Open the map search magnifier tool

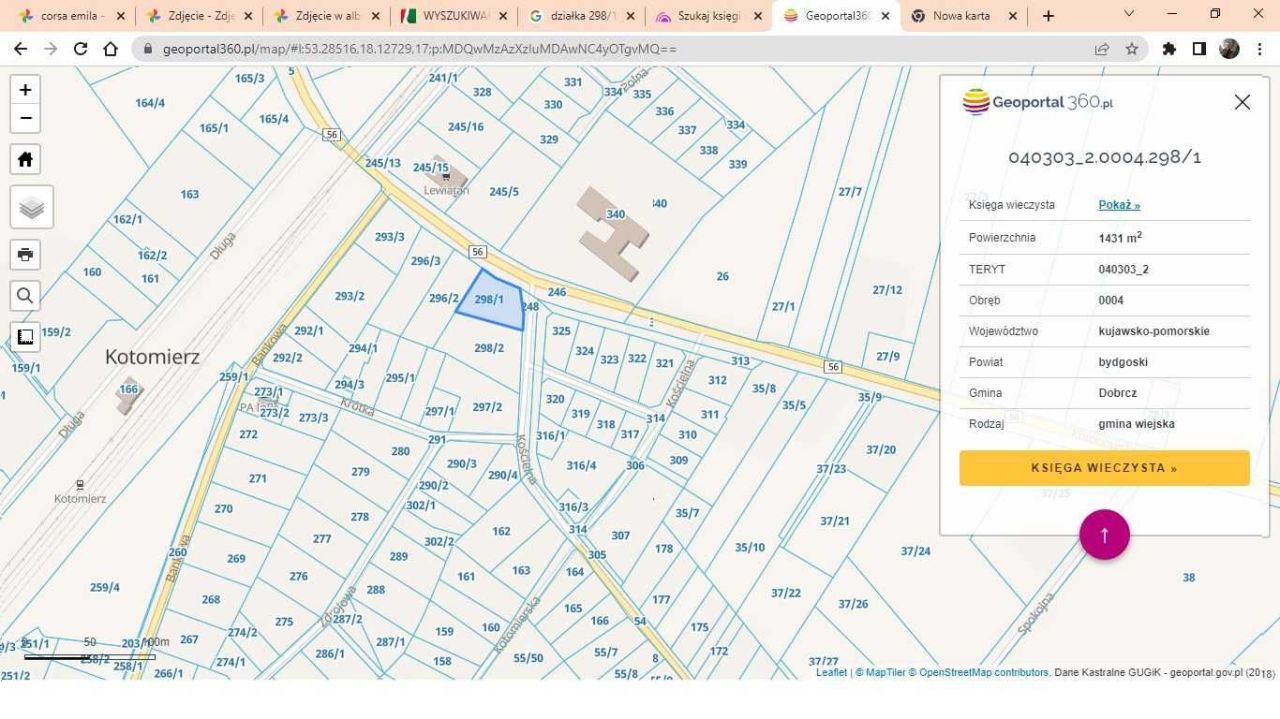coord(25,295)
